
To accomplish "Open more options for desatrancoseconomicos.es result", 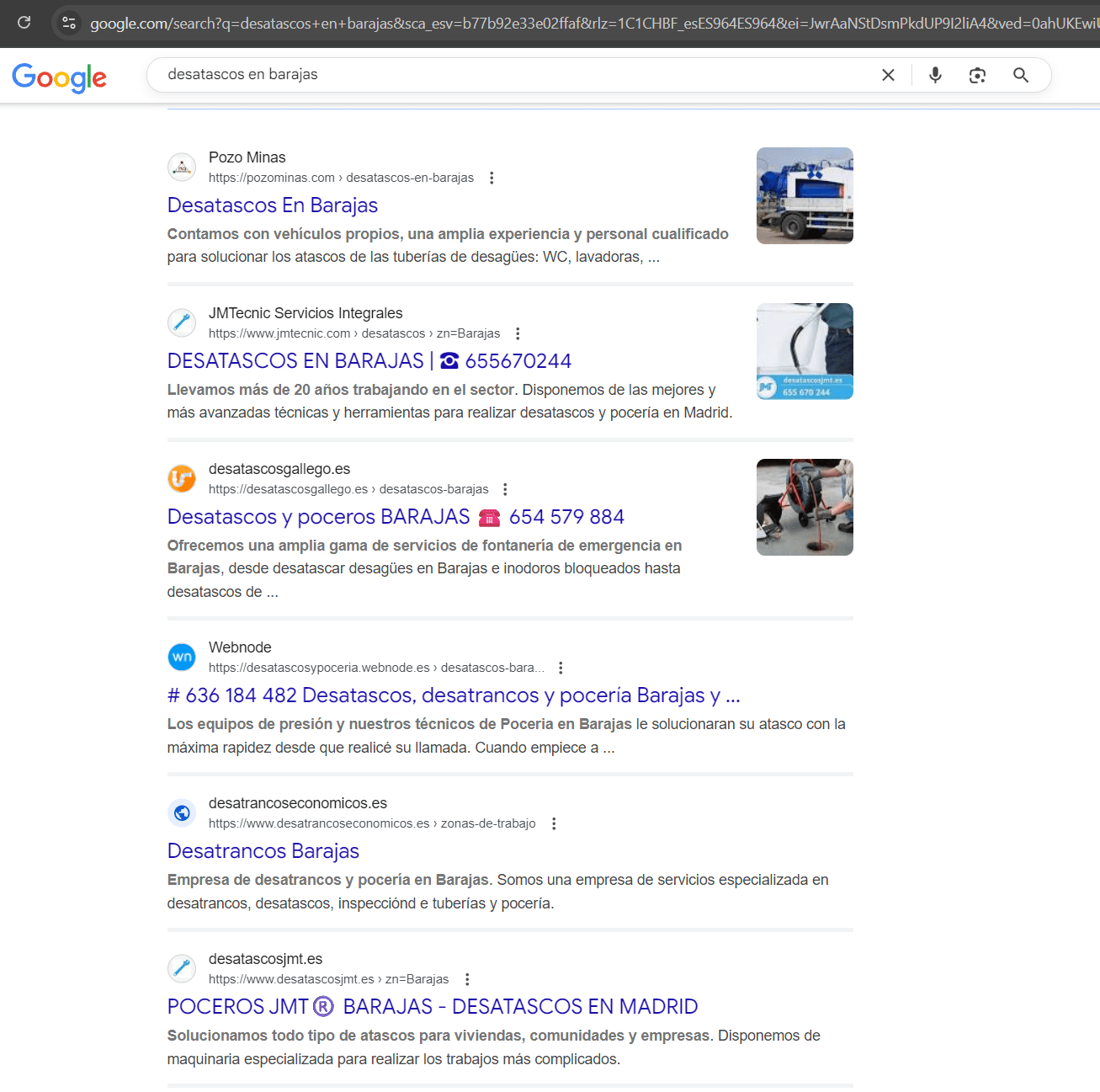I will 554,823.
